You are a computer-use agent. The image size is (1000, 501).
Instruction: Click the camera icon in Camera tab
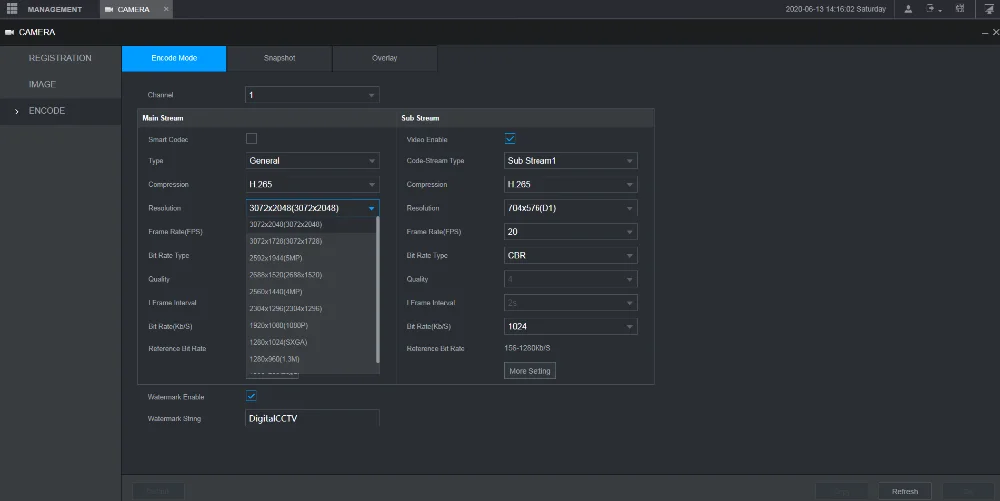tap(109, 9)
